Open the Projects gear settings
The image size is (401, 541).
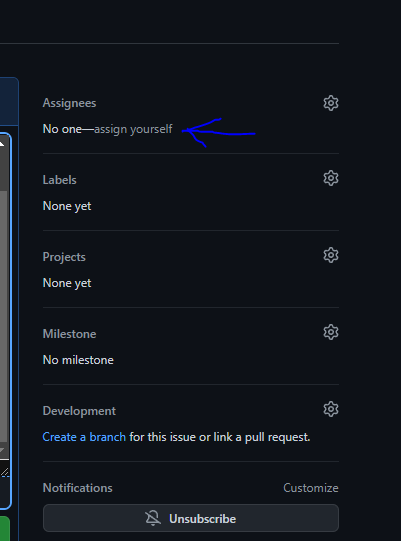(331, 255)
